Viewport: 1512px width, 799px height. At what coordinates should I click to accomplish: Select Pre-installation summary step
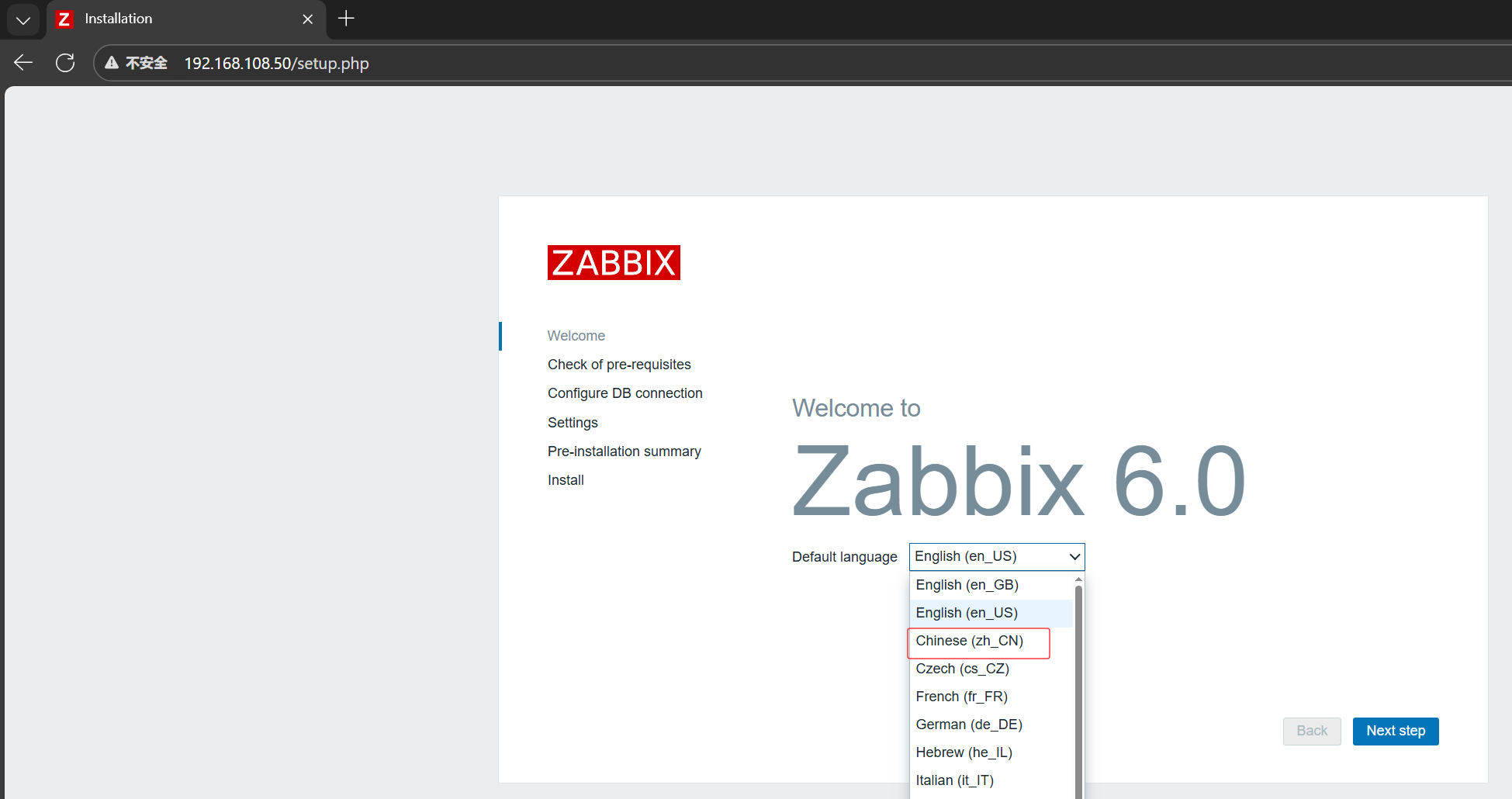(625, 451)
